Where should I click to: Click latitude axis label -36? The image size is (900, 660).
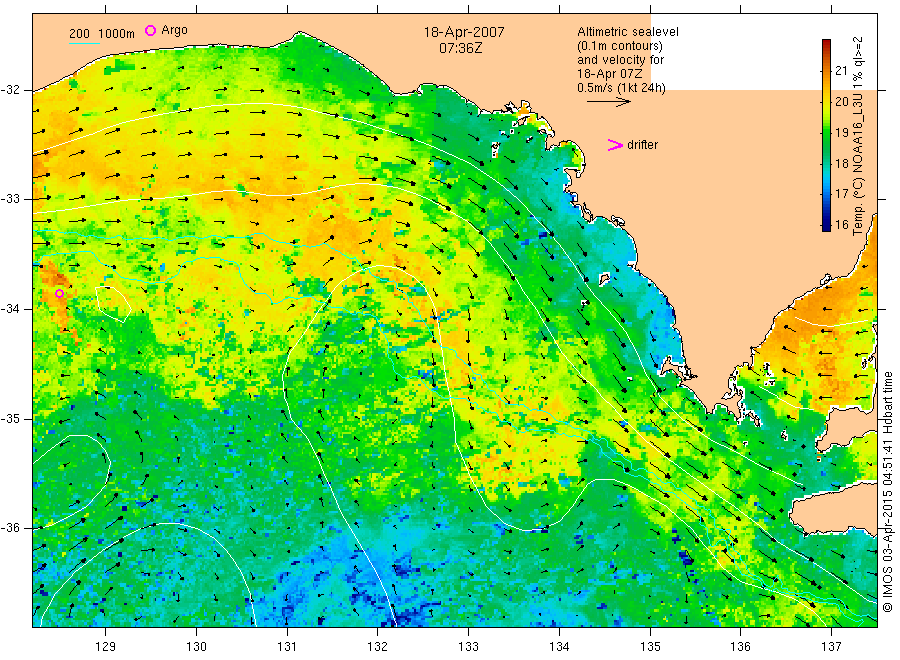pos(11,527)
